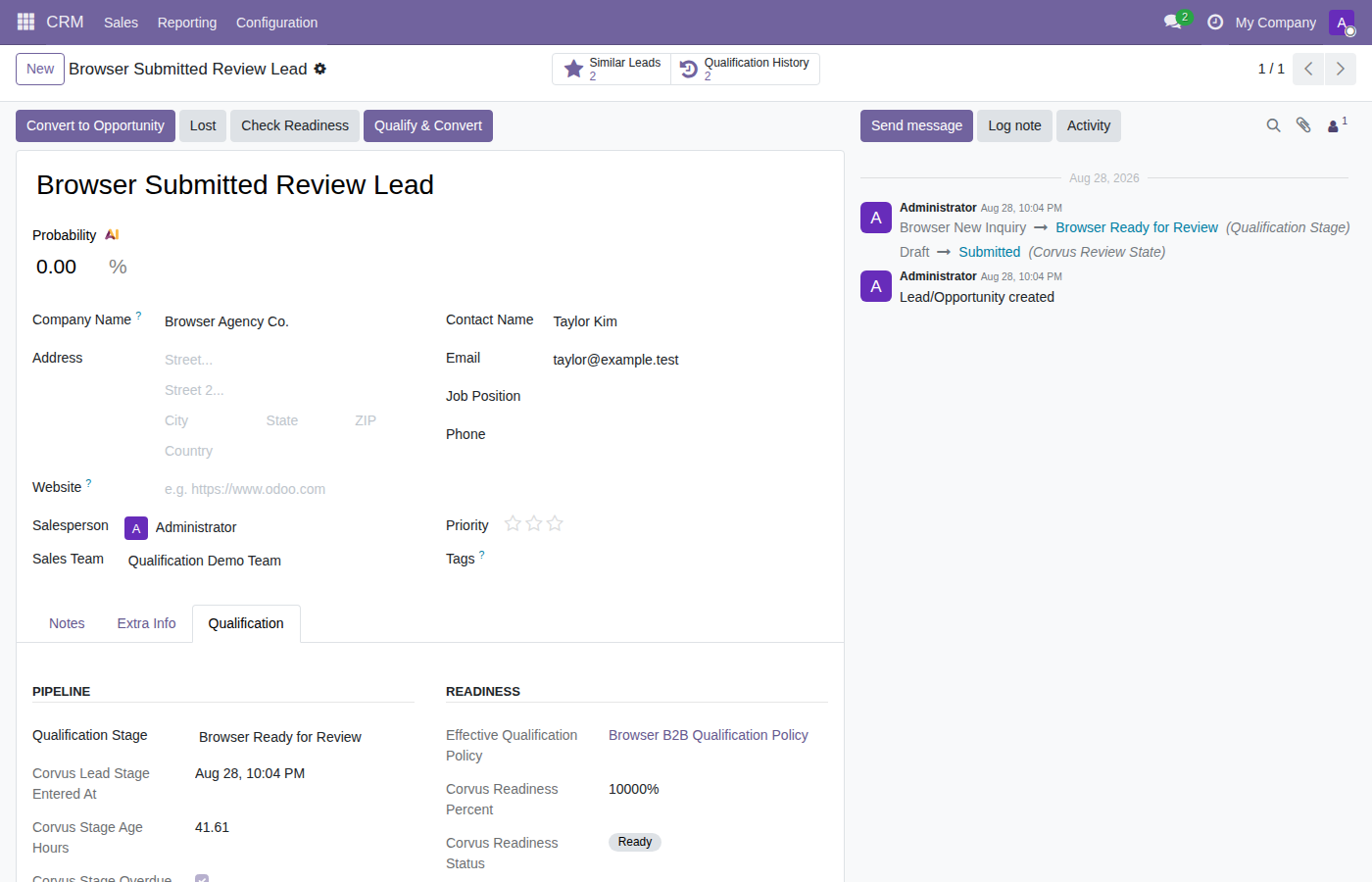Screen dimensions: 1372x882
Task: Open the Country dropdown field
Action: click(x=289, y=451)
